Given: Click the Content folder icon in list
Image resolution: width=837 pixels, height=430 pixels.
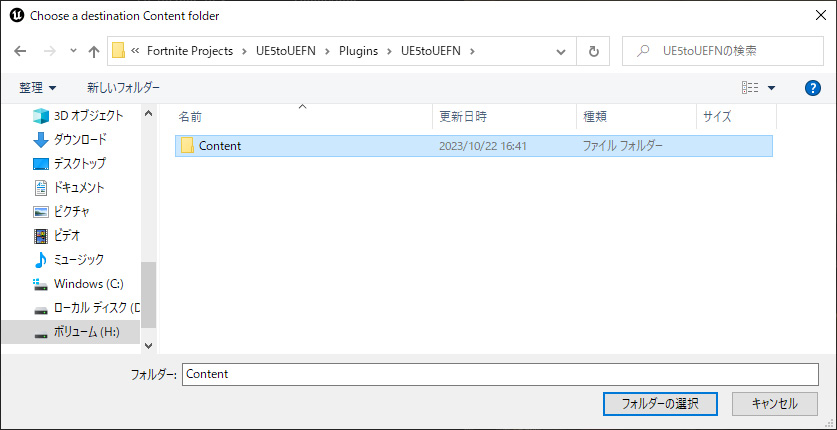Looking at the screenshot, I should [187, 145].
